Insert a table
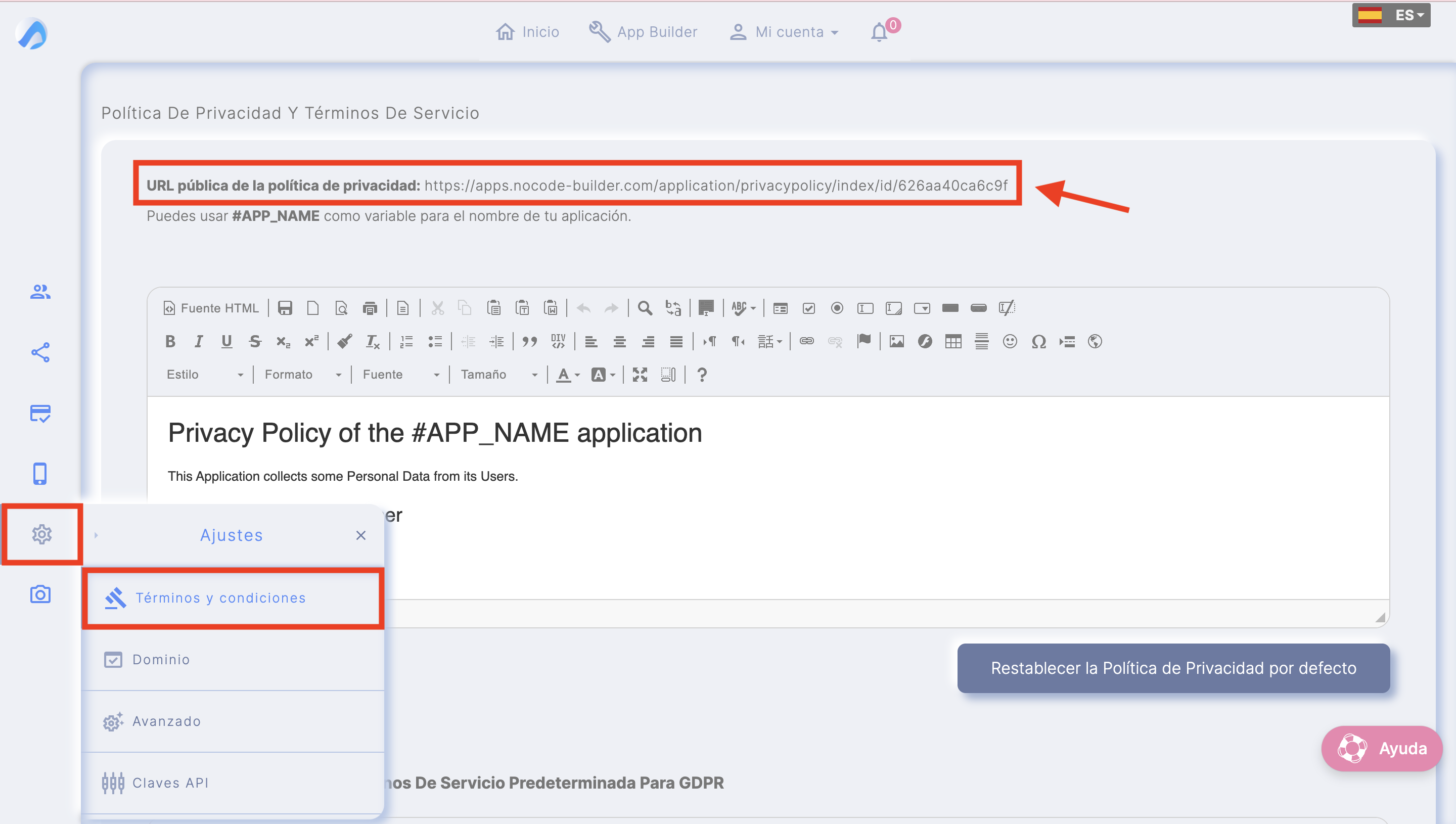Screen dimensions: 1456x824 click(953, 341)
